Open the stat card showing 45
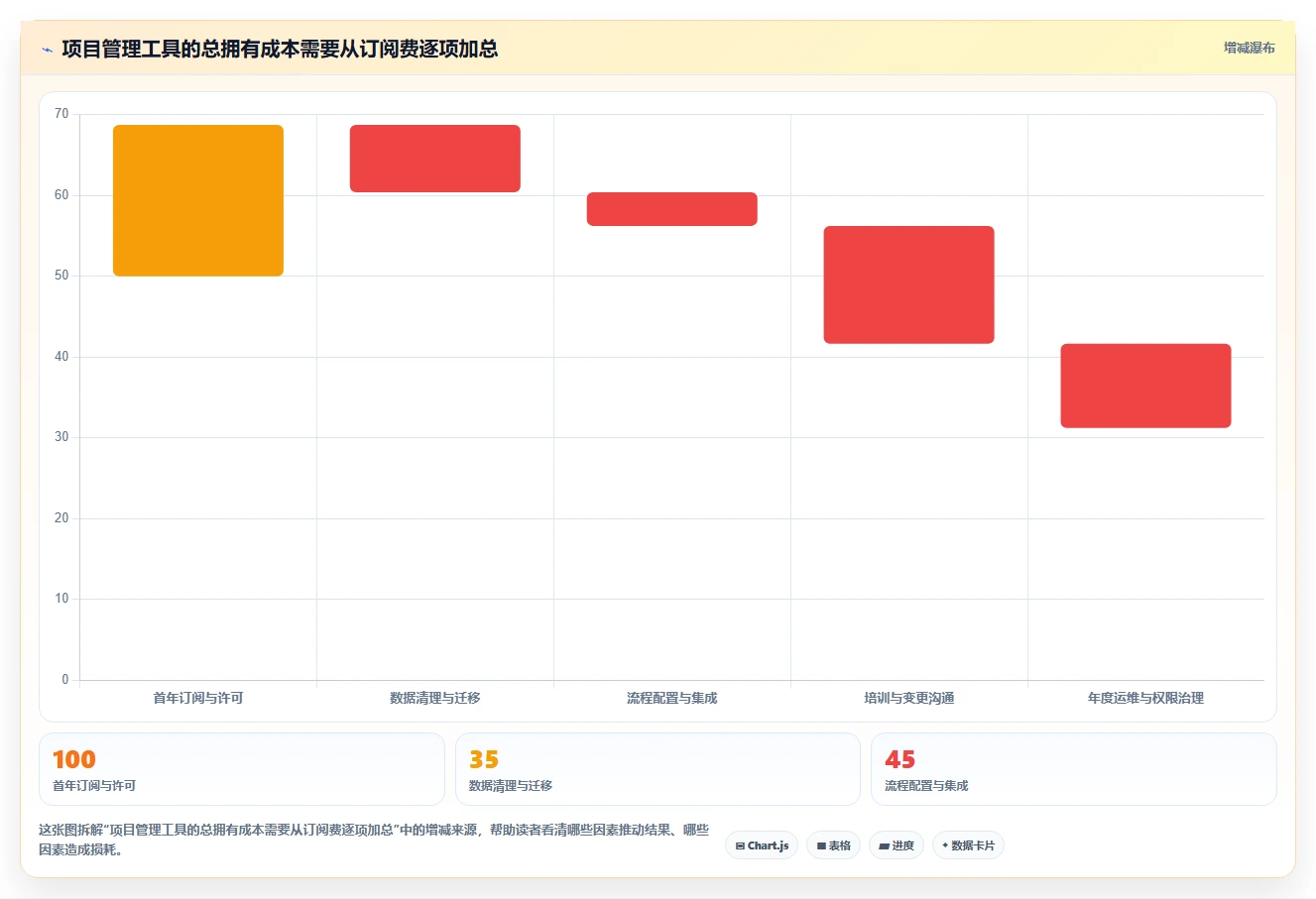The height and width of the screenshot is (899, 1316). tap(1074, 769)
